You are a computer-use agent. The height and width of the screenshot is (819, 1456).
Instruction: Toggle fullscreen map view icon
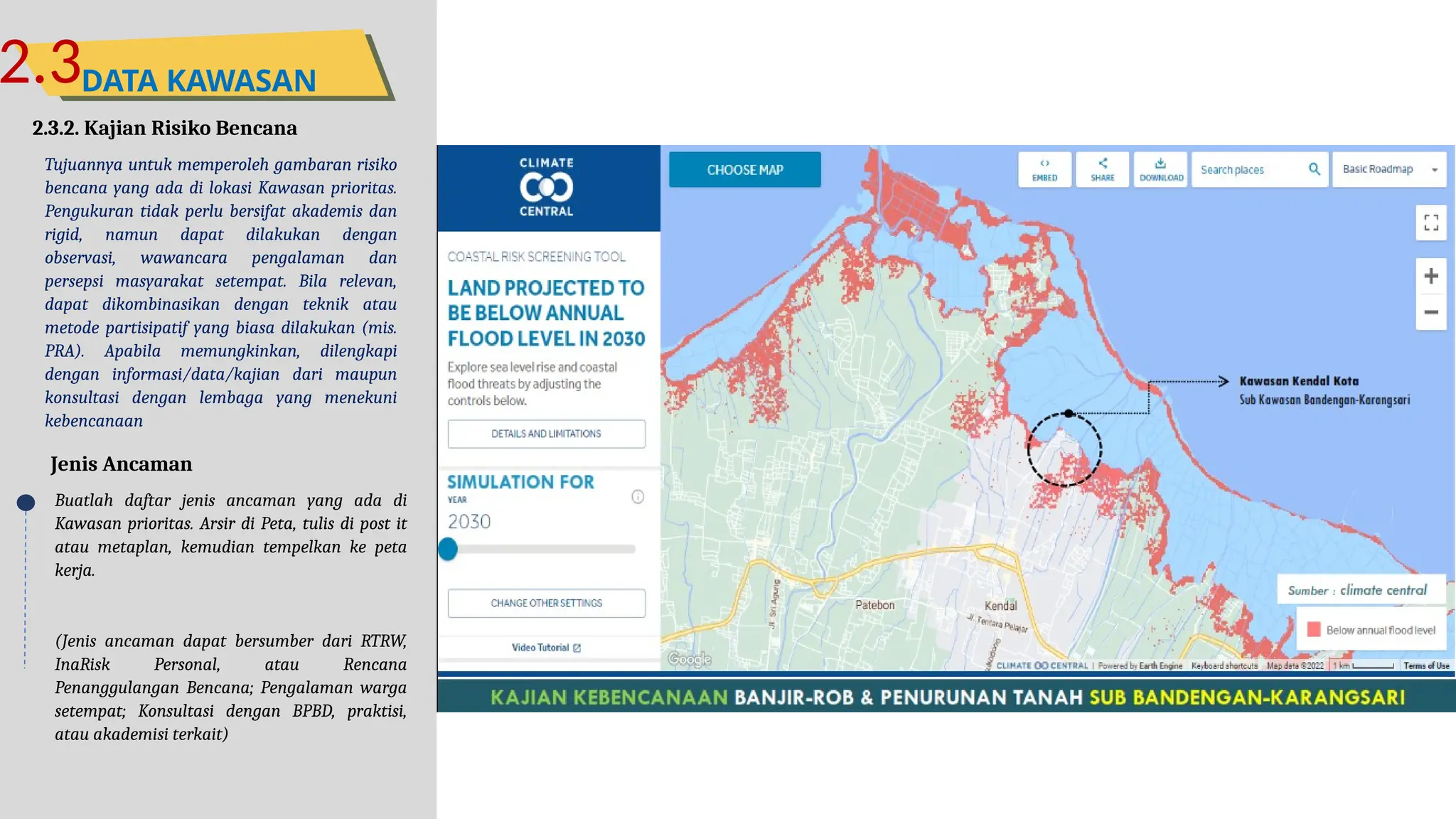[1431, 223]
